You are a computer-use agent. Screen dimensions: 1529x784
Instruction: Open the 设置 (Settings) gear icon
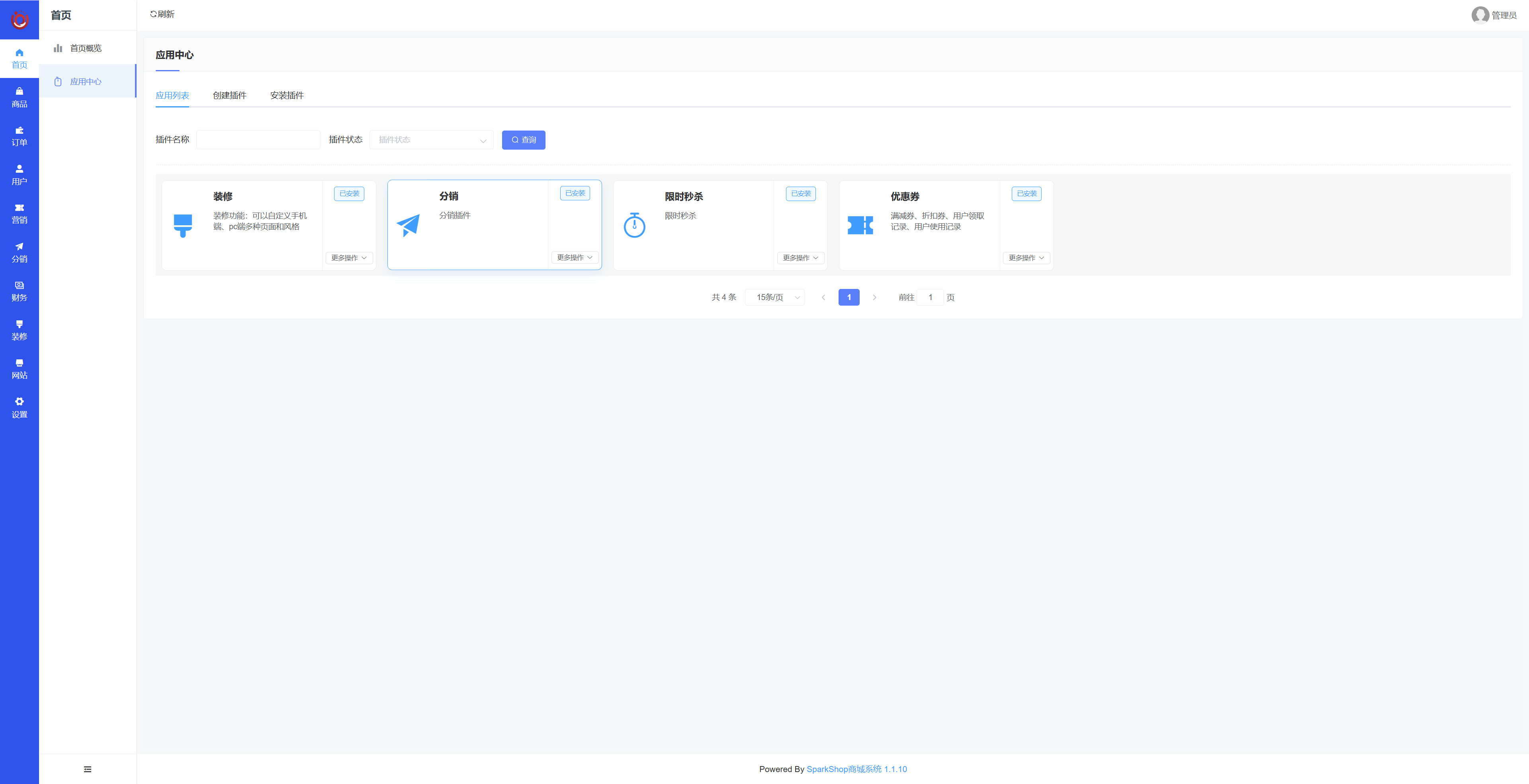19,408
